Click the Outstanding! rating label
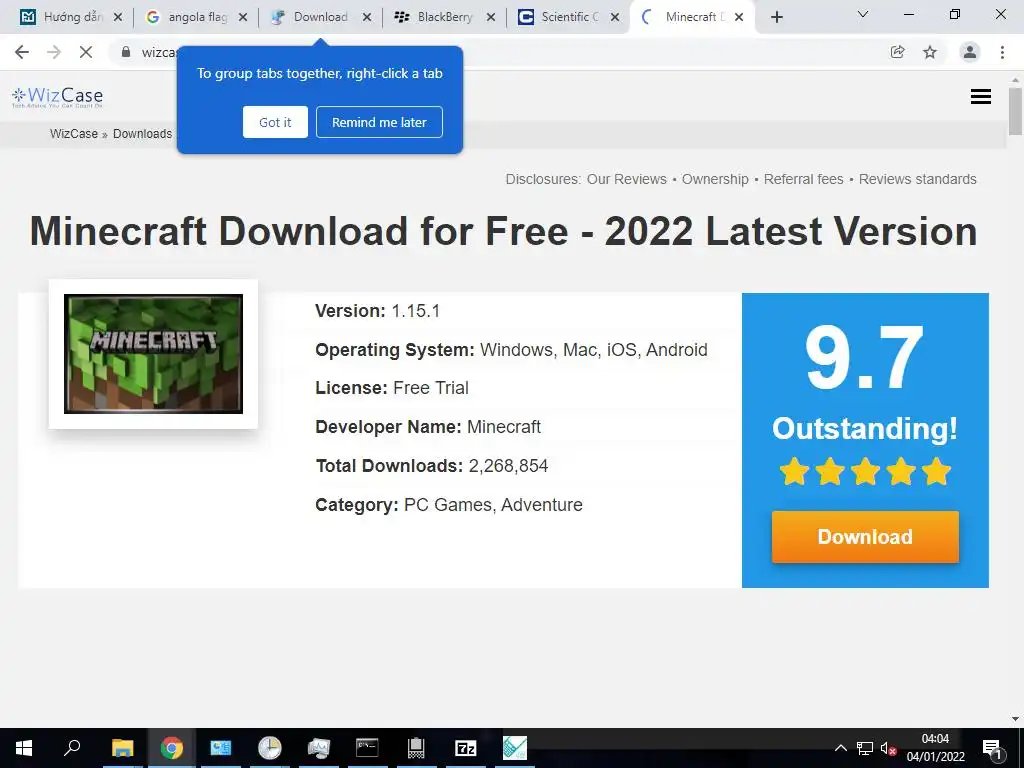Viewport: 1024px width, 768px height. [x=865, y=429]
